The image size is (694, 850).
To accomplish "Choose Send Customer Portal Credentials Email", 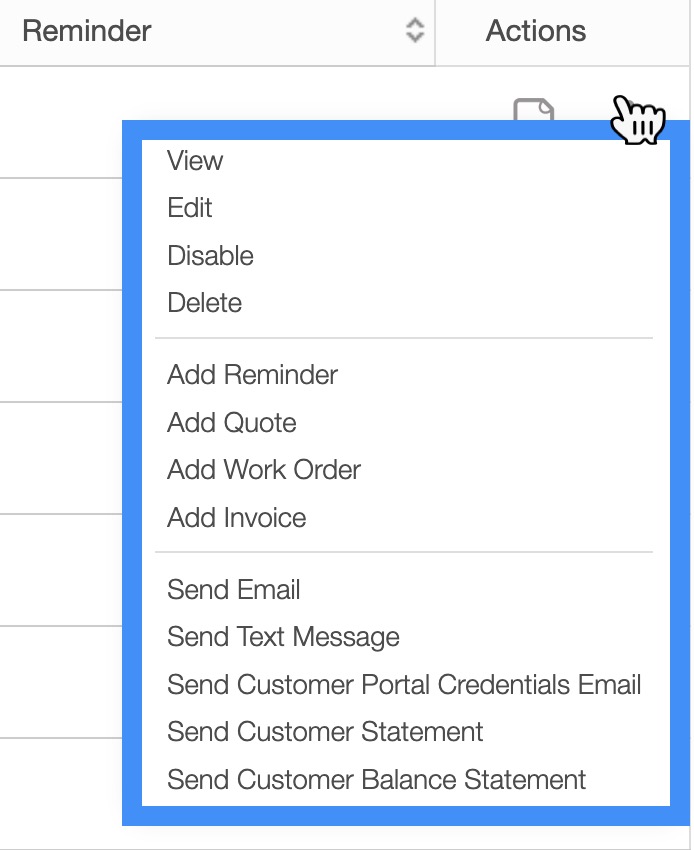I will [404, 685].
